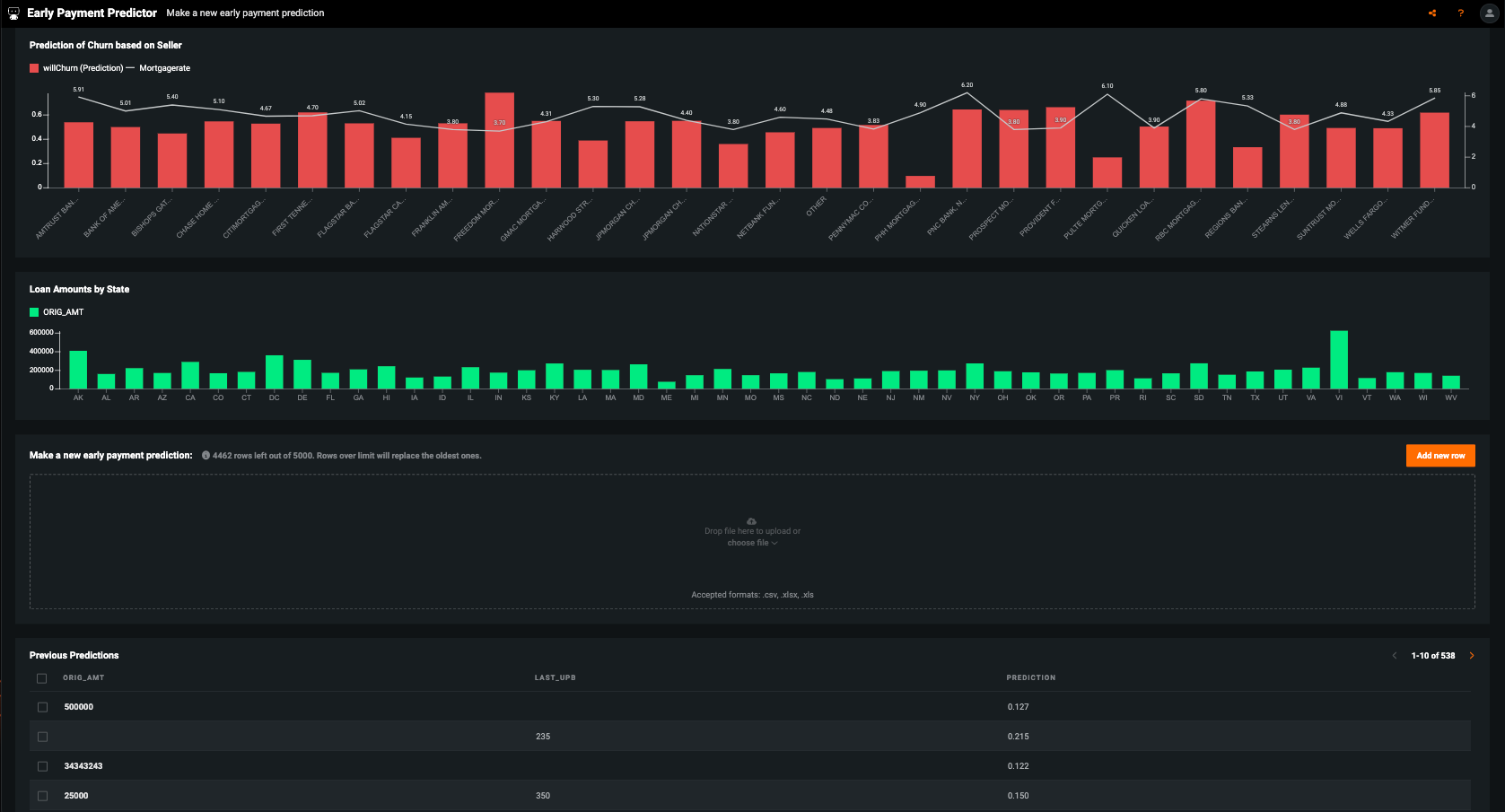Image resolution: width=1505 pixels, height=812 pixels.
Task: Sort by the PREDICTION column header
Action: pyautogui.click(x=1030, y=678)
